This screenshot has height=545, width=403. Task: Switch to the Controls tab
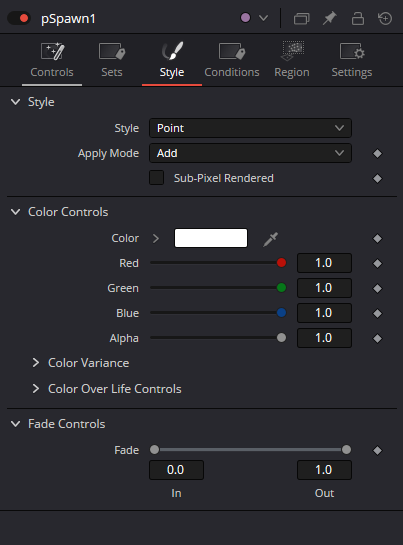pyautogui.click(x=52, y=60)
